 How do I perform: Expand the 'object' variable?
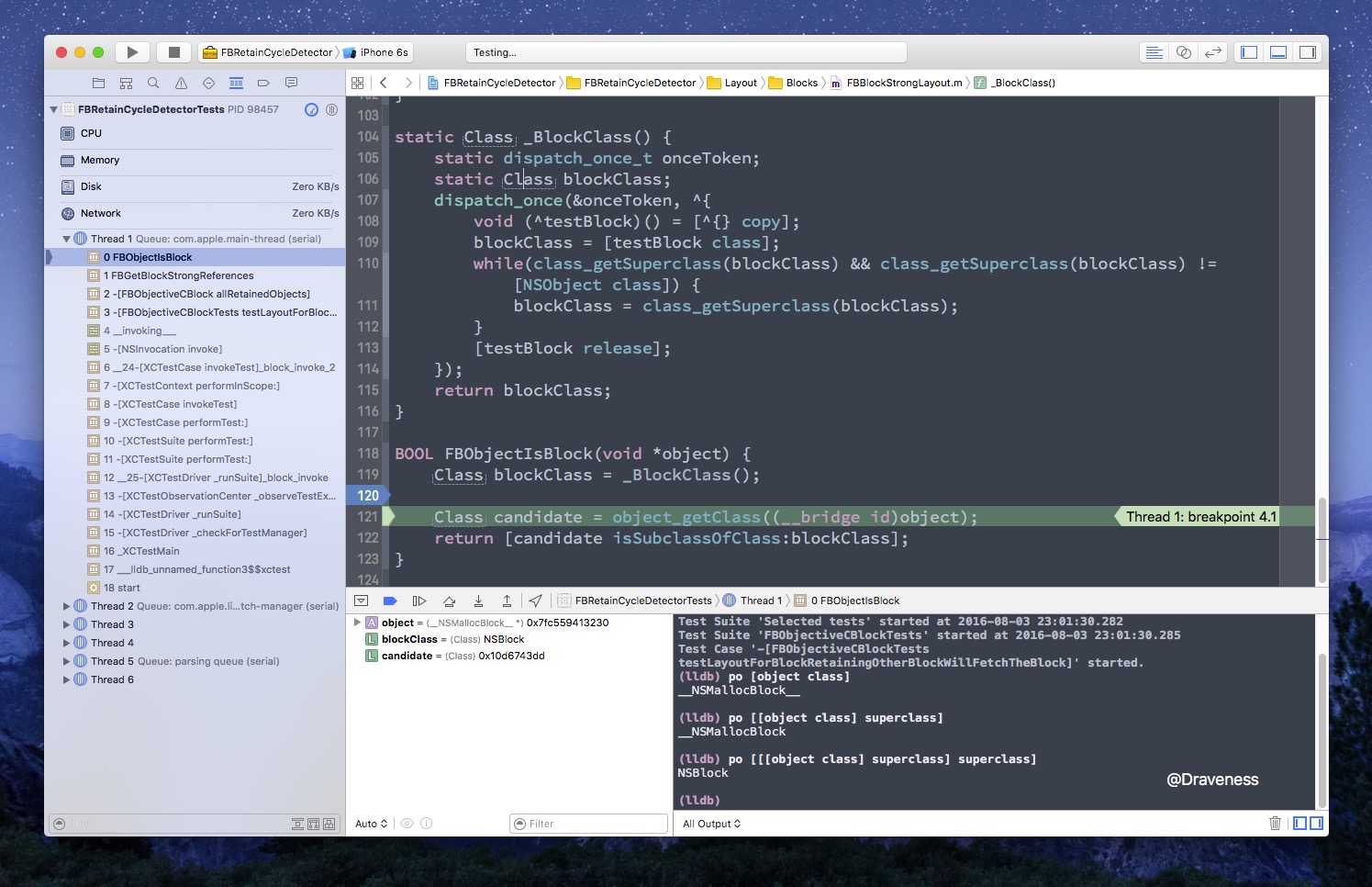357,623
